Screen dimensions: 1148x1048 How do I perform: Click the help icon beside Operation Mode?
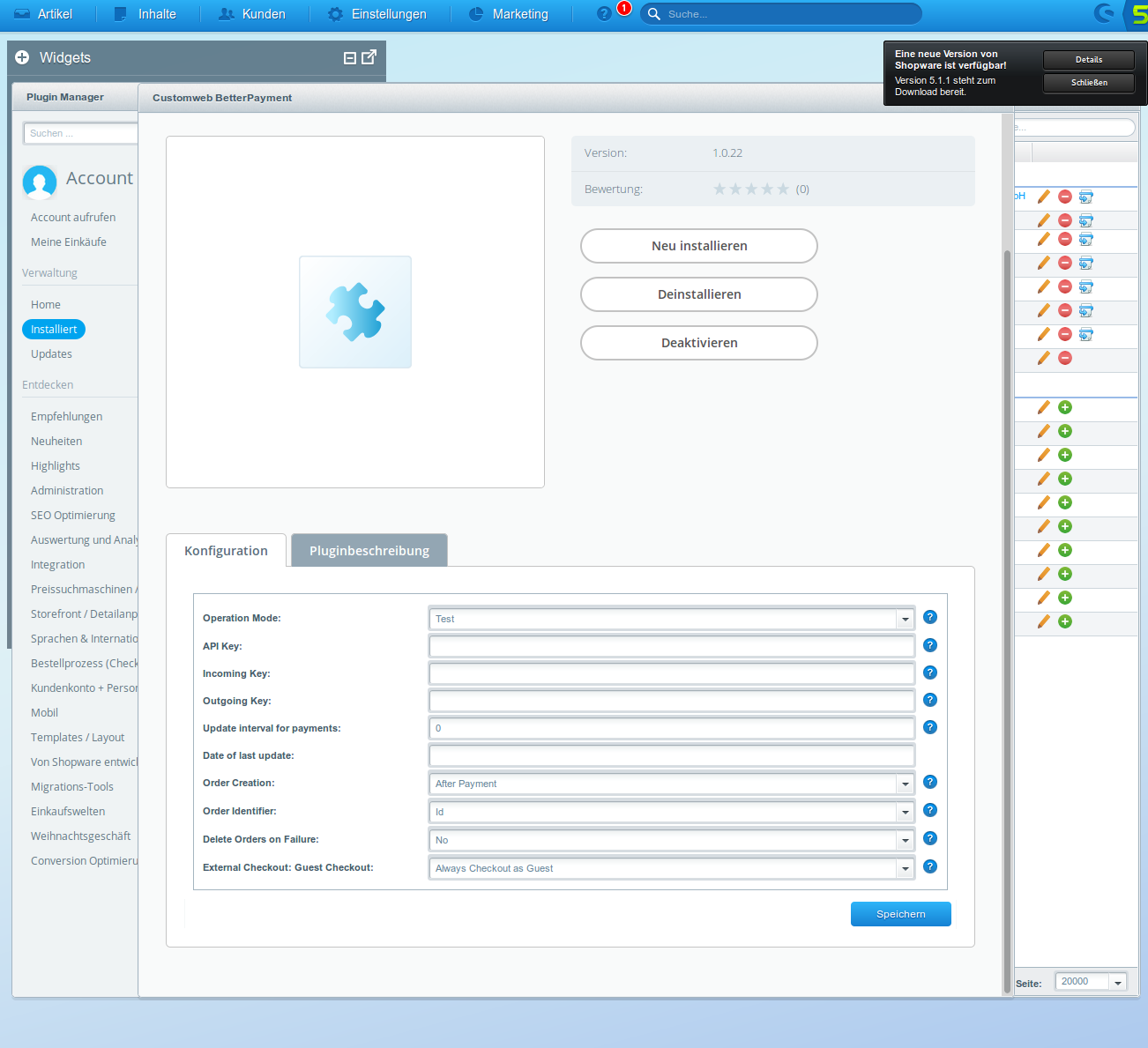click(x=929, y=618)
